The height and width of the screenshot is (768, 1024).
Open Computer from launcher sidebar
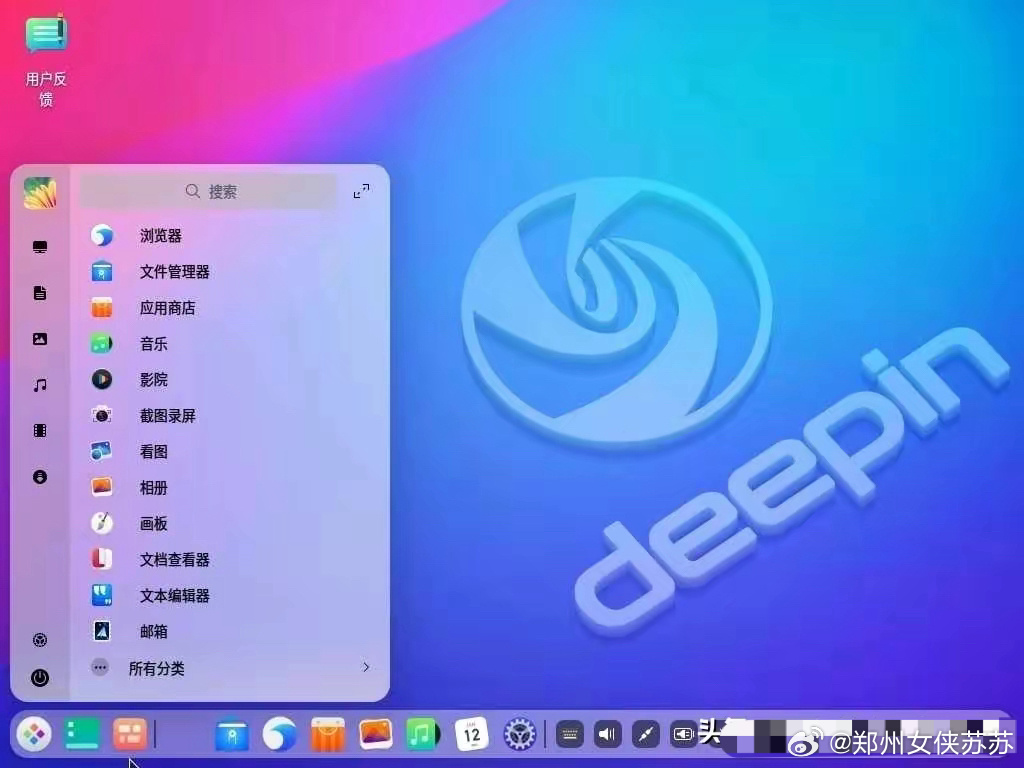[x=40, y=247]
